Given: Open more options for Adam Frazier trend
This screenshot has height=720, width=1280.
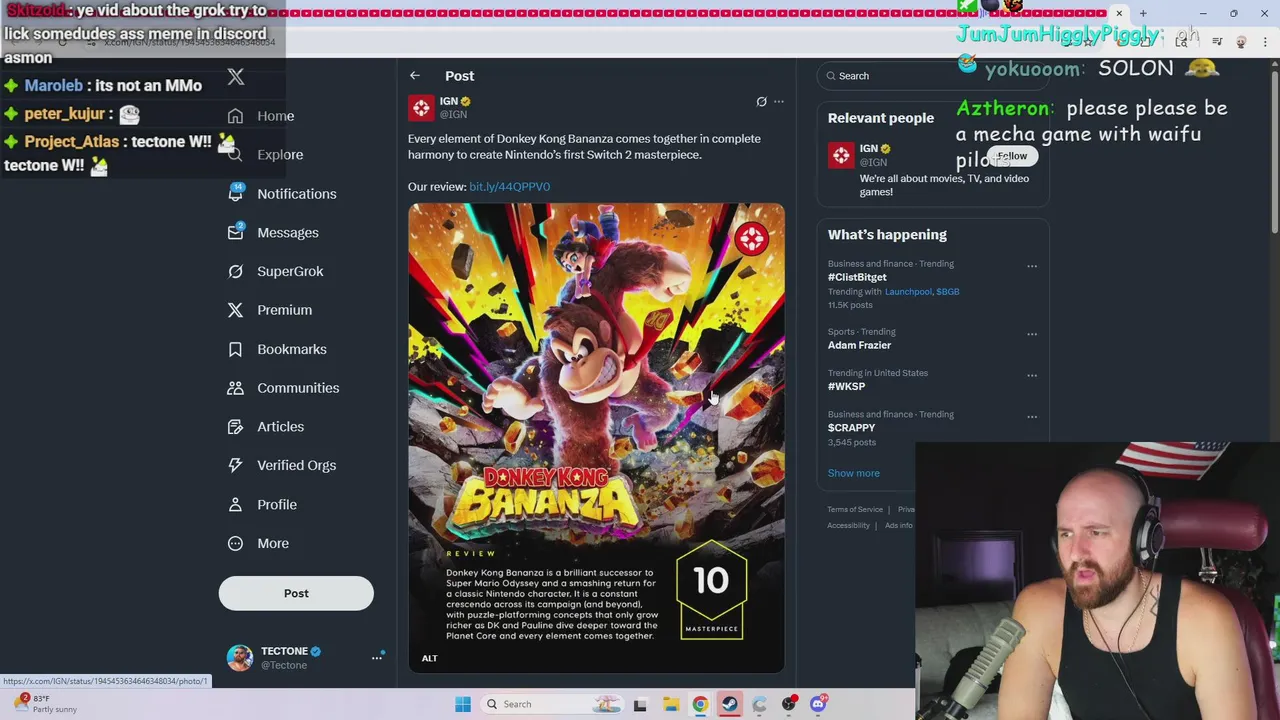Looking at the screenshot, I should (1032, 334).
